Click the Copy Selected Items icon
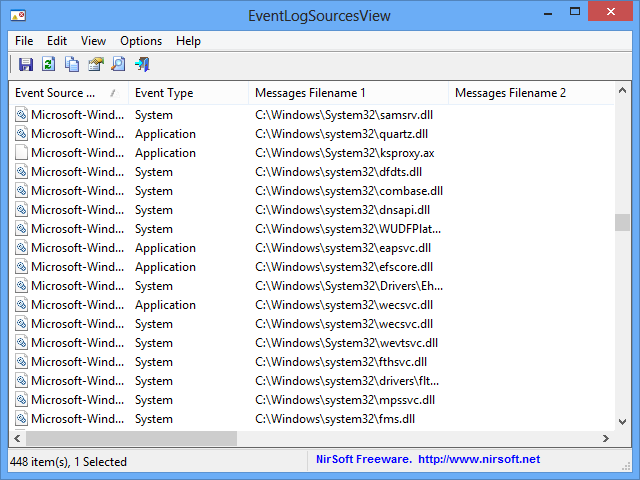640x480 pixels. pyautogui.click(x=72, y=64)
